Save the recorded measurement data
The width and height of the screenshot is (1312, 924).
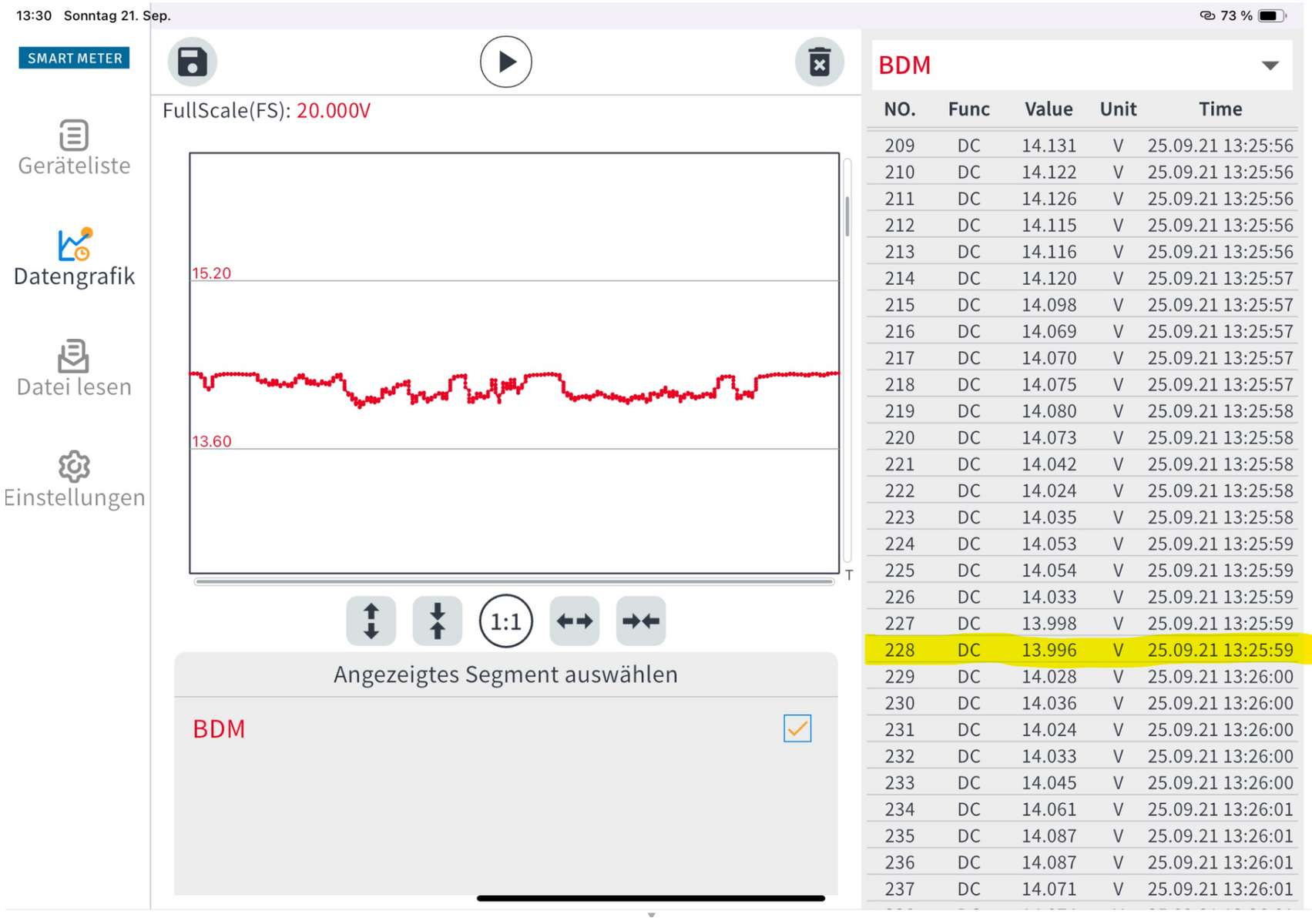[x=192, y=62]
